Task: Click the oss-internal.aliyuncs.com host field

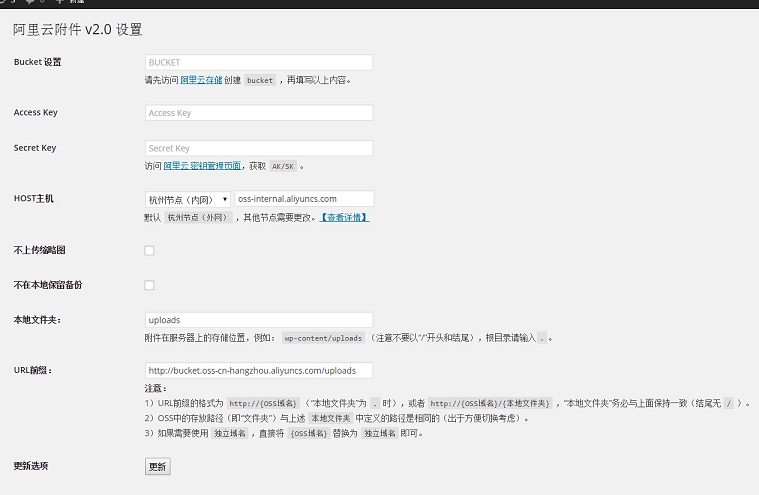Action: [304, 199]
